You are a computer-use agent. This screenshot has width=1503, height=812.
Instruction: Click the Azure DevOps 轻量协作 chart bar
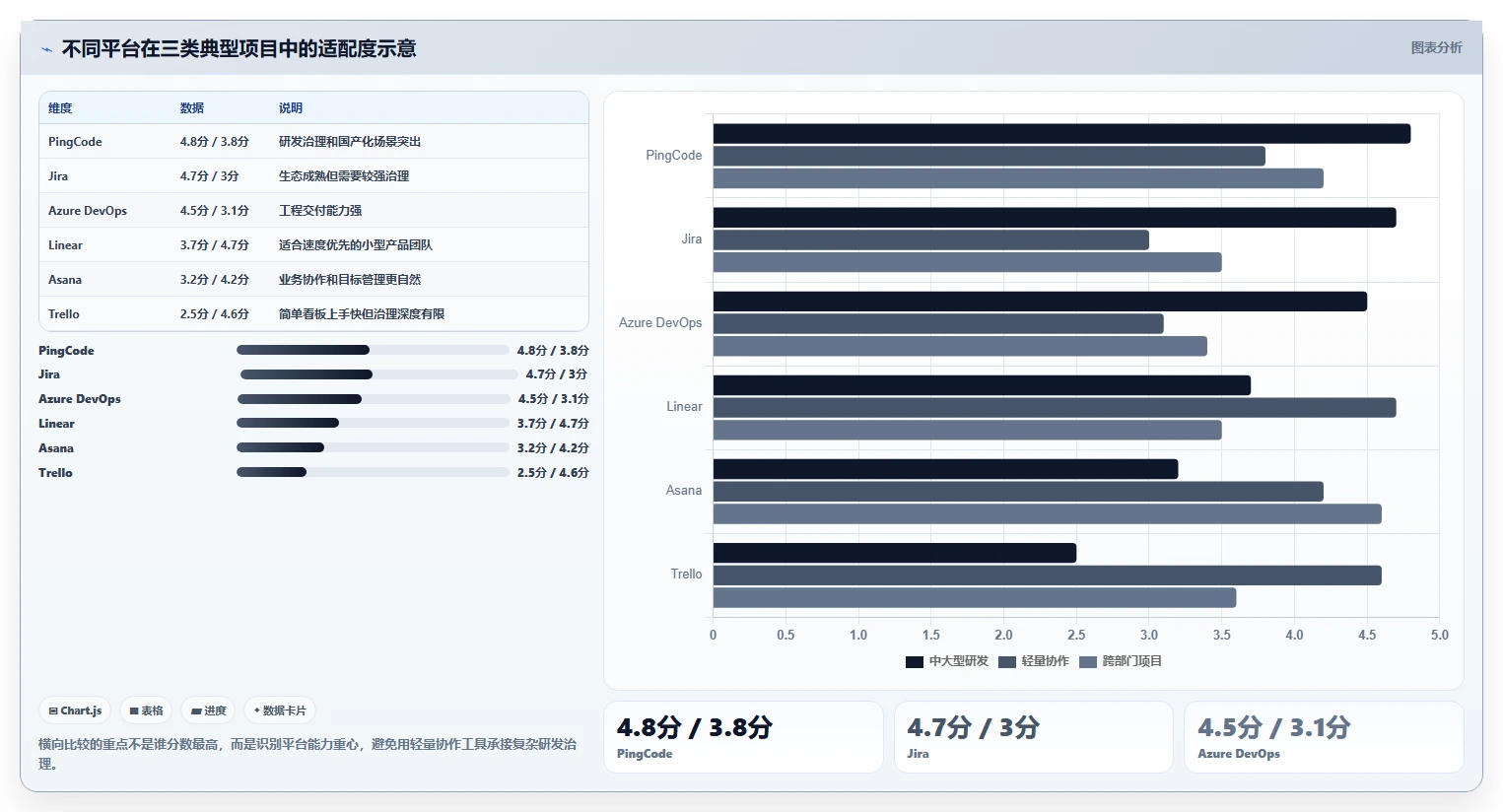(x=938, y=323)
